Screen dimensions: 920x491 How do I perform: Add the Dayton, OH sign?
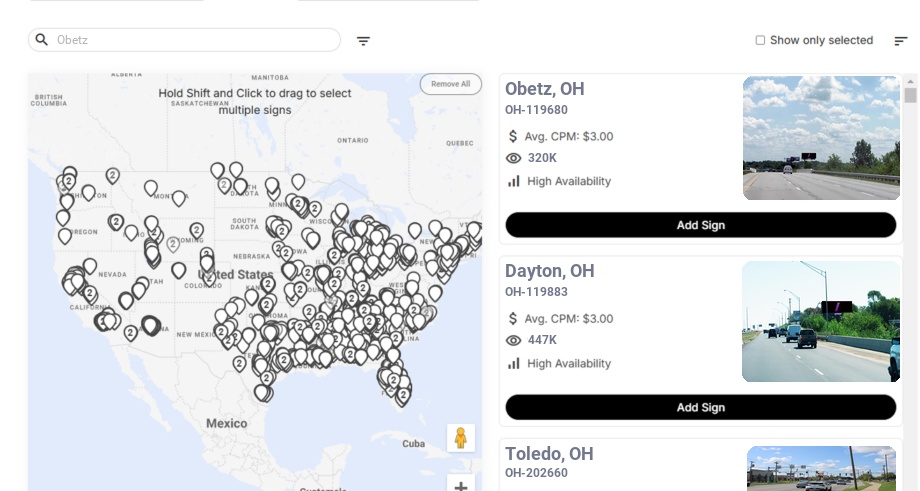pos(700,407)
